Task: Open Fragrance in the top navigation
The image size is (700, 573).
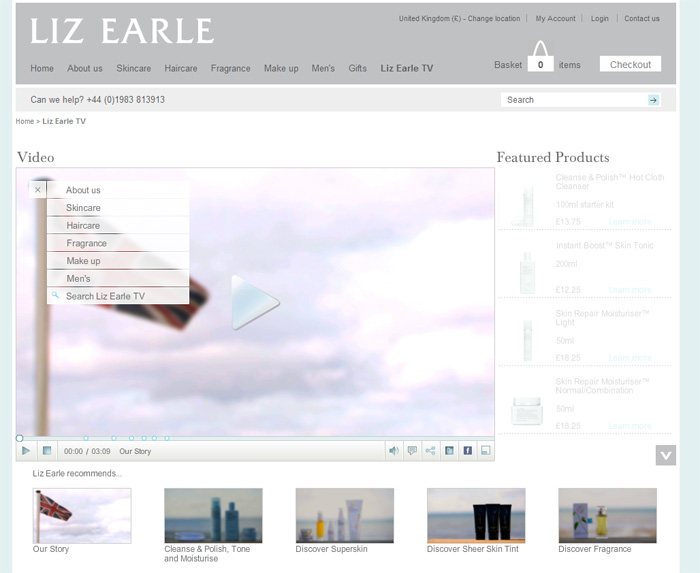Action: 230,68
